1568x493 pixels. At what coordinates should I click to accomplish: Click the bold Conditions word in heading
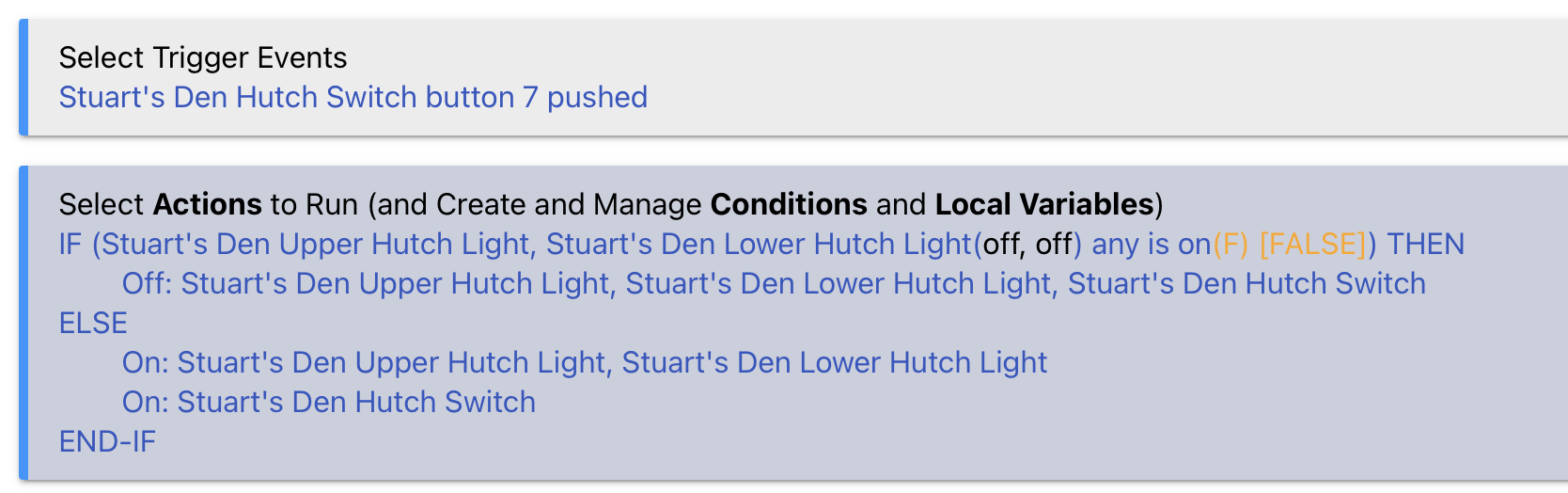pyautogui.click(x=788, y=204)
